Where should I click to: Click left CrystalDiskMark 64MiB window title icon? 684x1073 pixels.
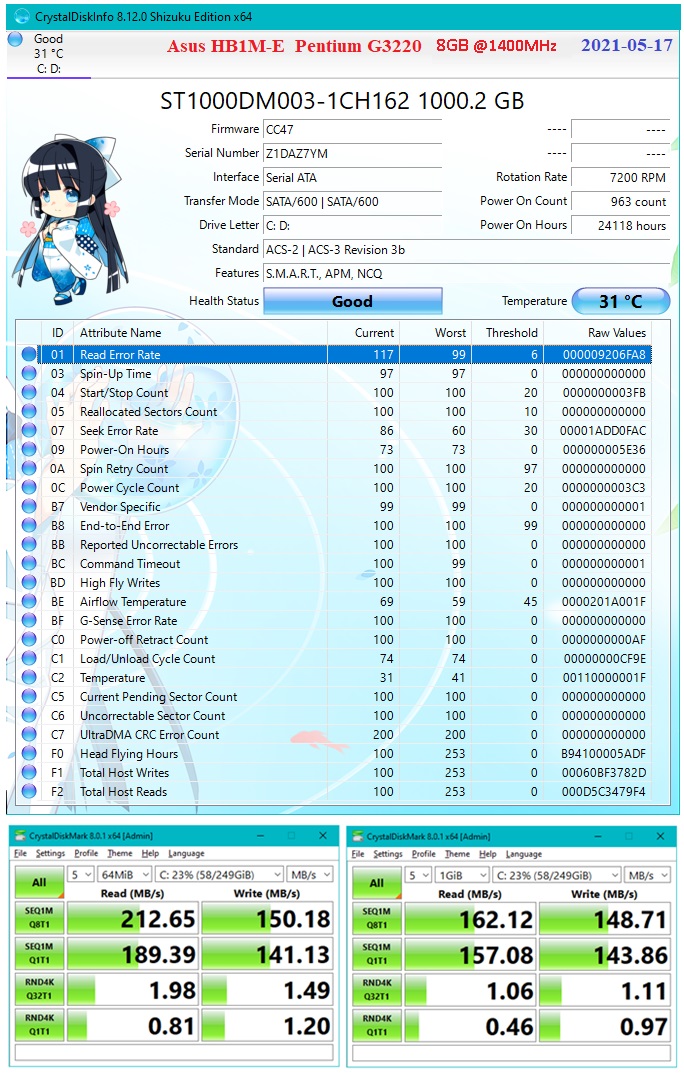click(20, 836)
